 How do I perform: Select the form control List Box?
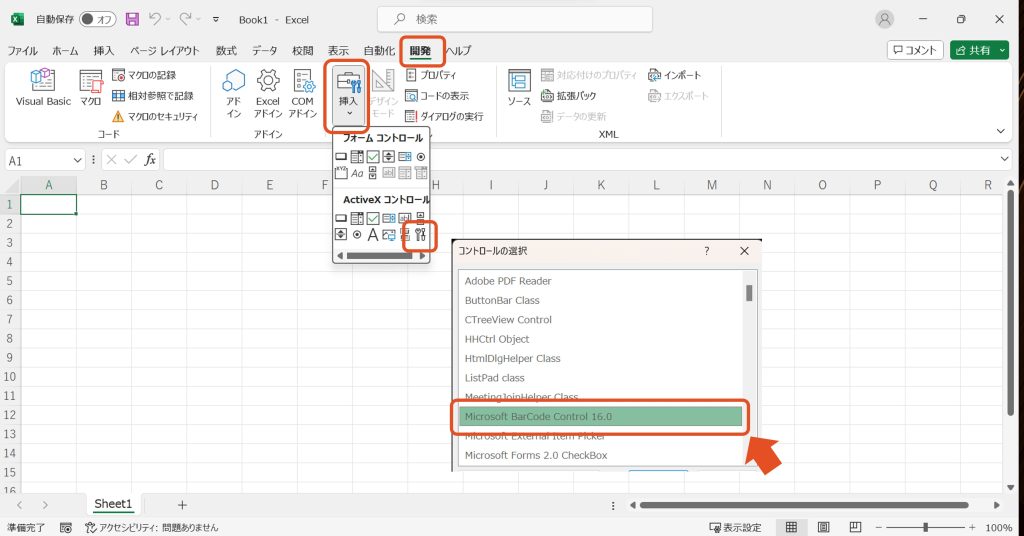(x=405, y=157)
